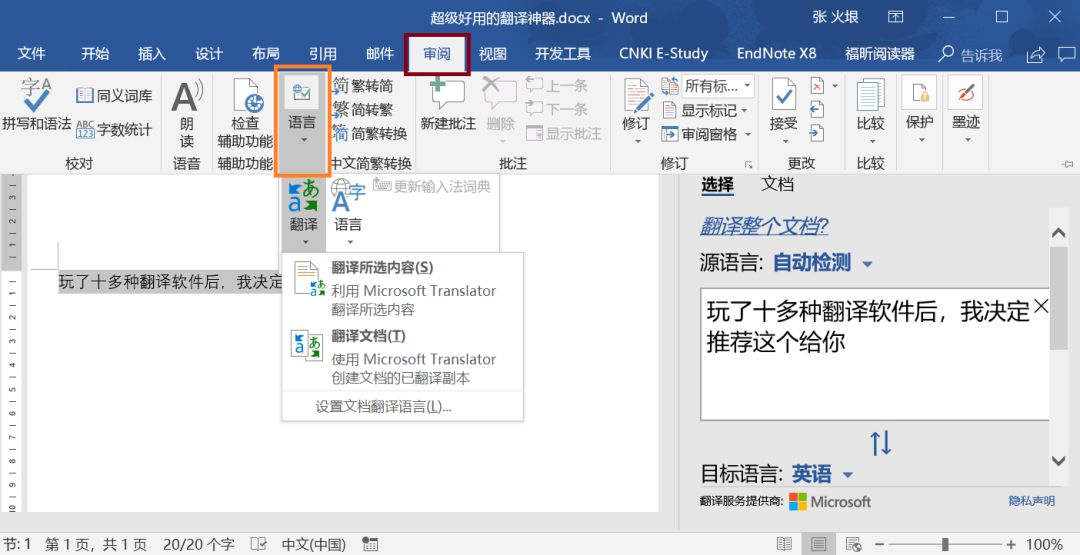The image size is (1080, 555).
Task: Click the share icon in title area
Action: (x=1035, y=54)
